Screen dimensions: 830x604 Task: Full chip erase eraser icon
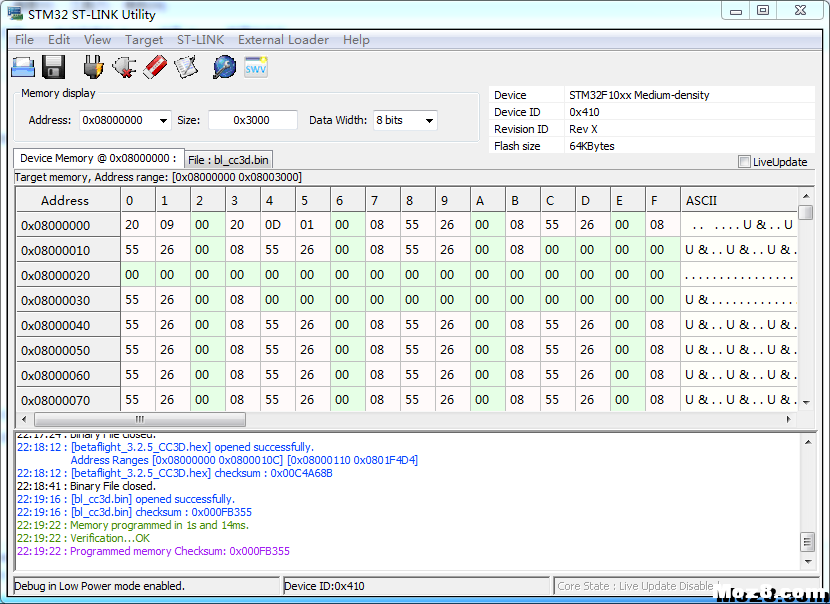155,67
